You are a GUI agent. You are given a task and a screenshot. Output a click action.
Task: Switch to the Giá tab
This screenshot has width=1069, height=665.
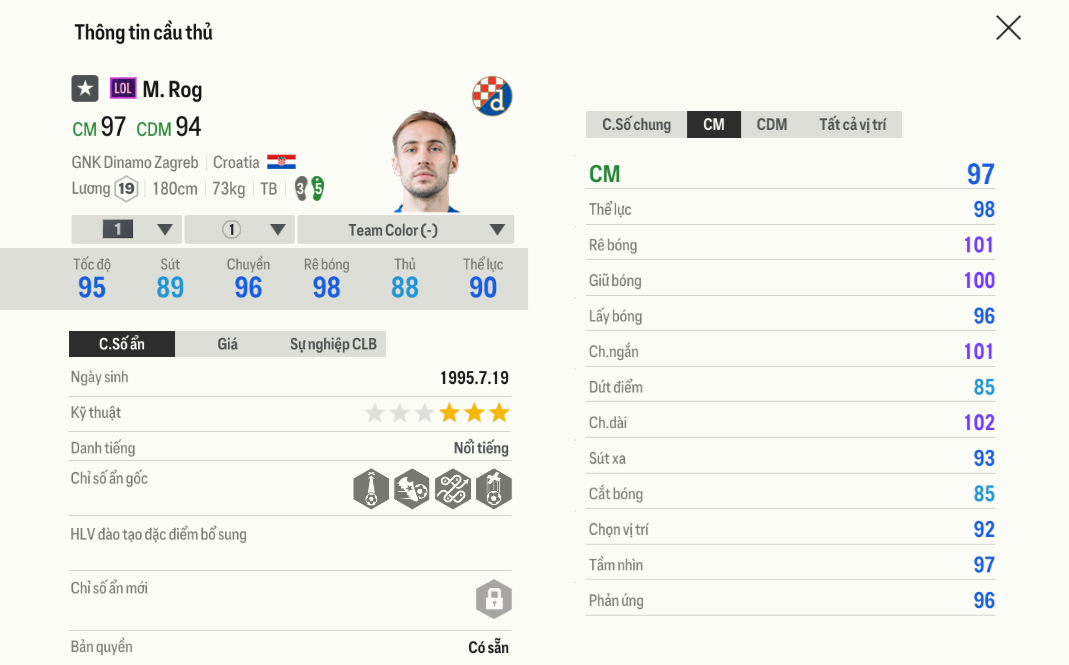[228, 344]
